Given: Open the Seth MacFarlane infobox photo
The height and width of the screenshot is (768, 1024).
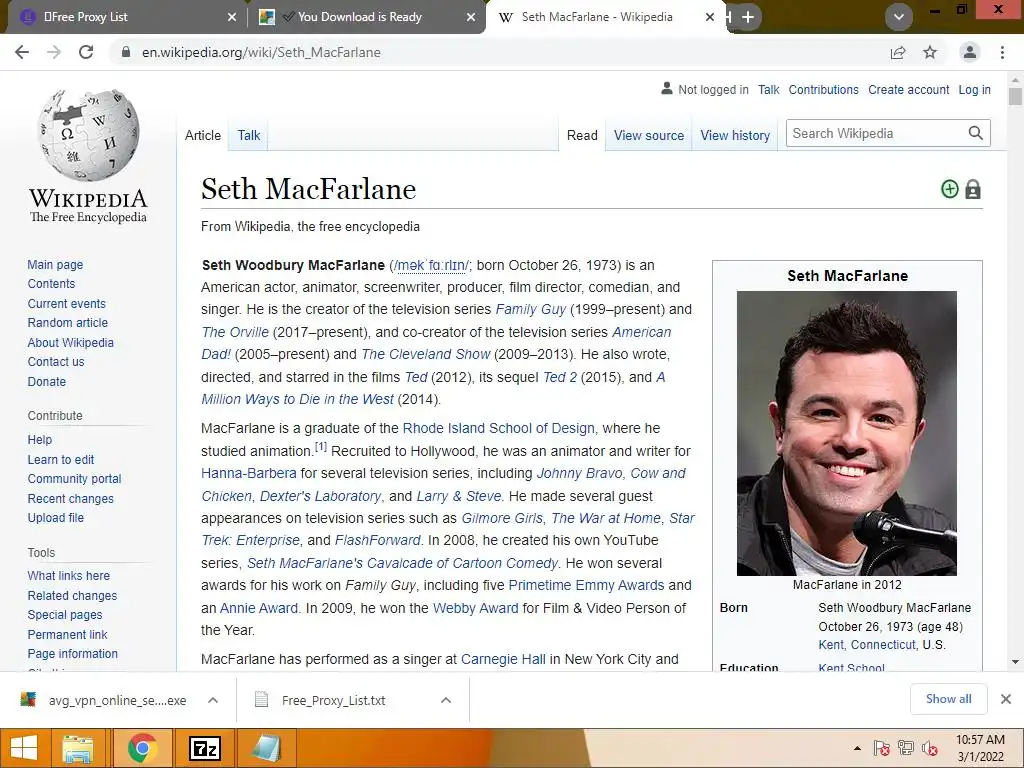Looking at the screenshot, I should [846, 433].
